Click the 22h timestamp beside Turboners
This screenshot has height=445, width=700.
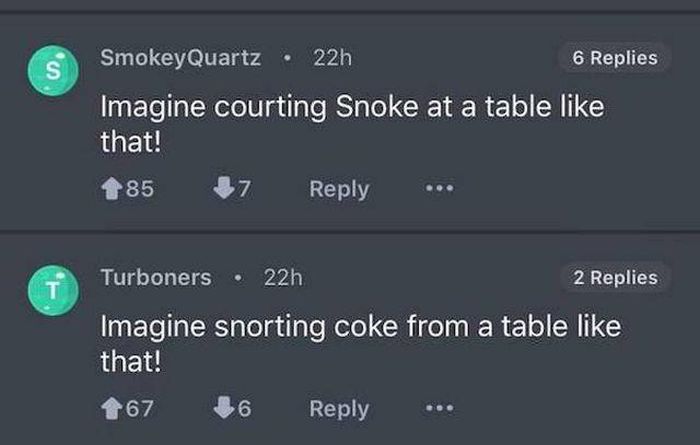tap(282, 277)
